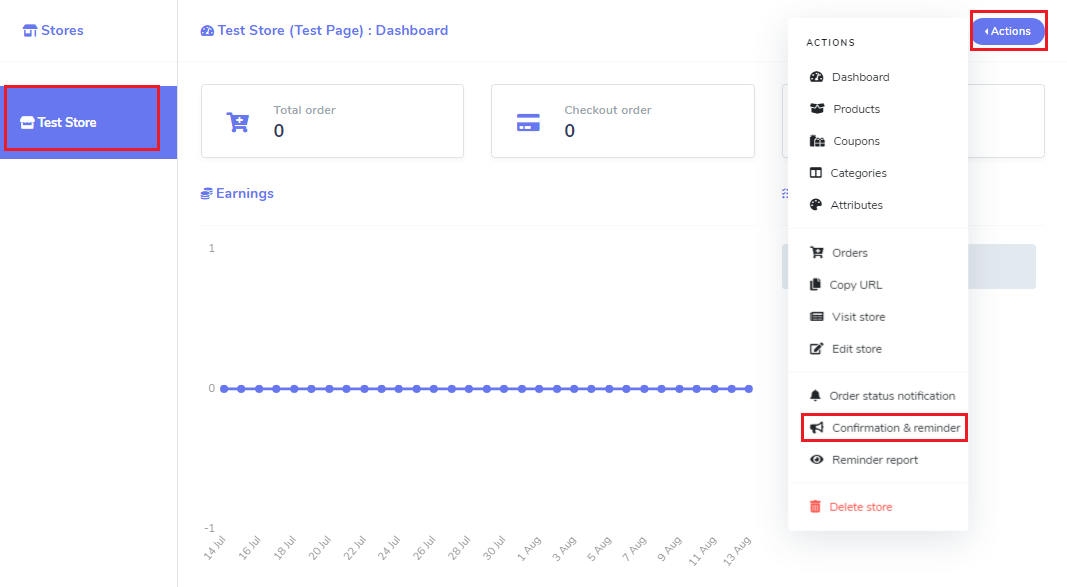Click the Copy URL icon
This screenshot has height=587, width=1067.
[815, 284]
